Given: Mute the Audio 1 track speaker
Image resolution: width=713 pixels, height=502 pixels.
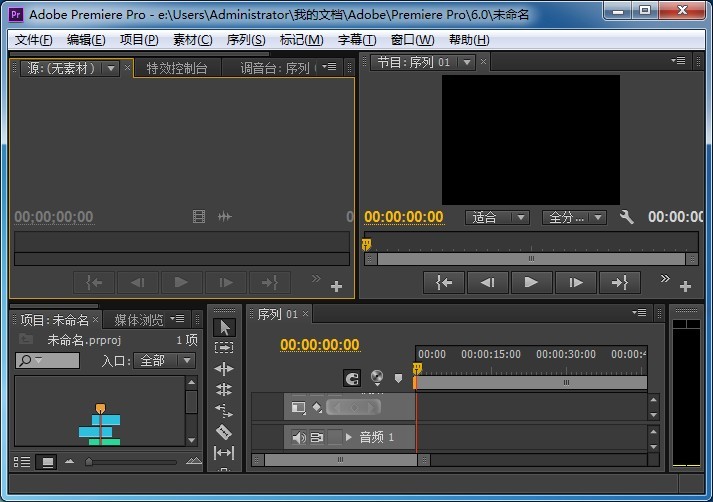Looking at the screenshot, I should pyautogui.click(x=298, y=437).
